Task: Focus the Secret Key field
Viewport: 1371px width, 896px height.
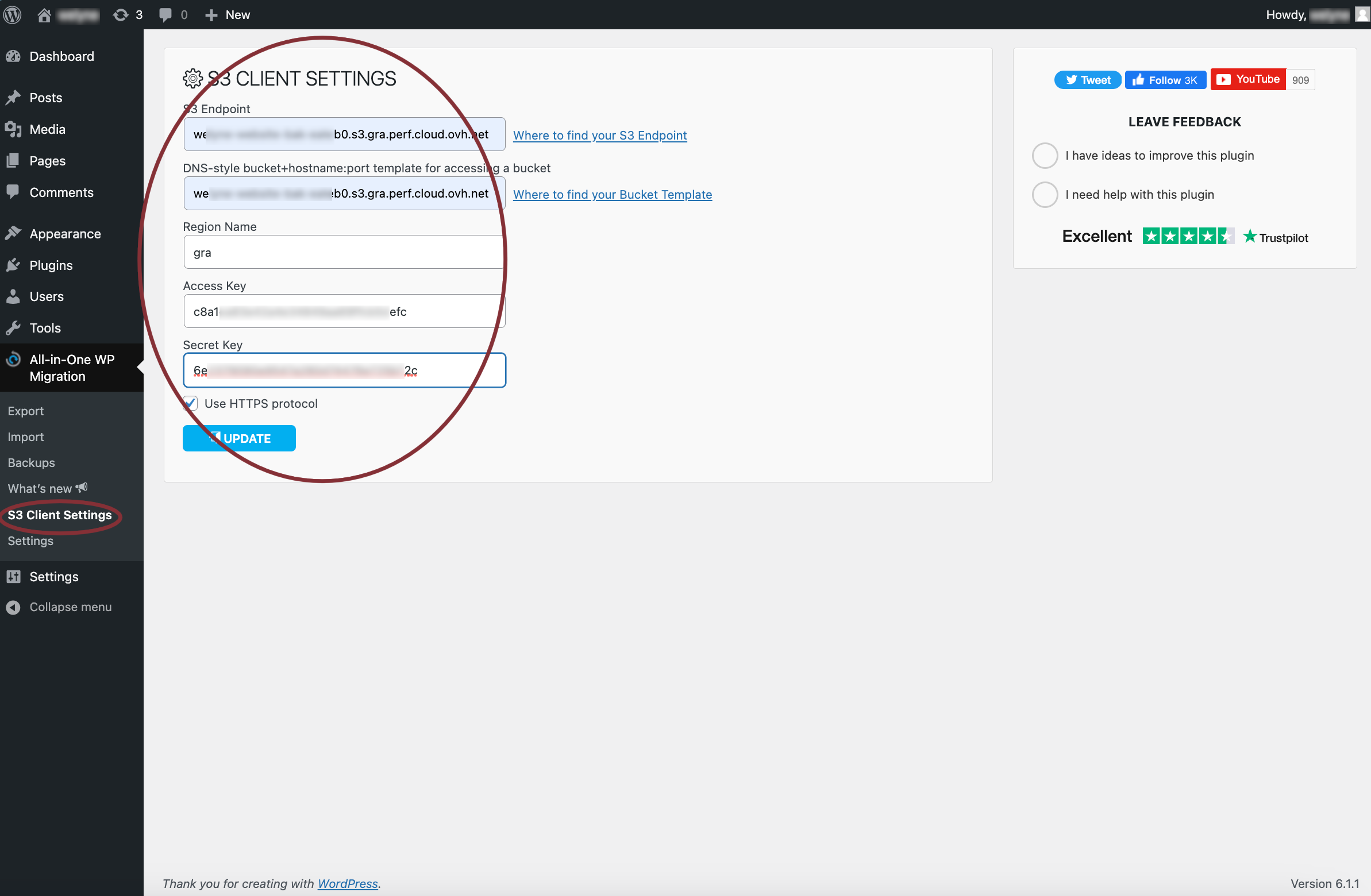Action: [x=345, y=370]
